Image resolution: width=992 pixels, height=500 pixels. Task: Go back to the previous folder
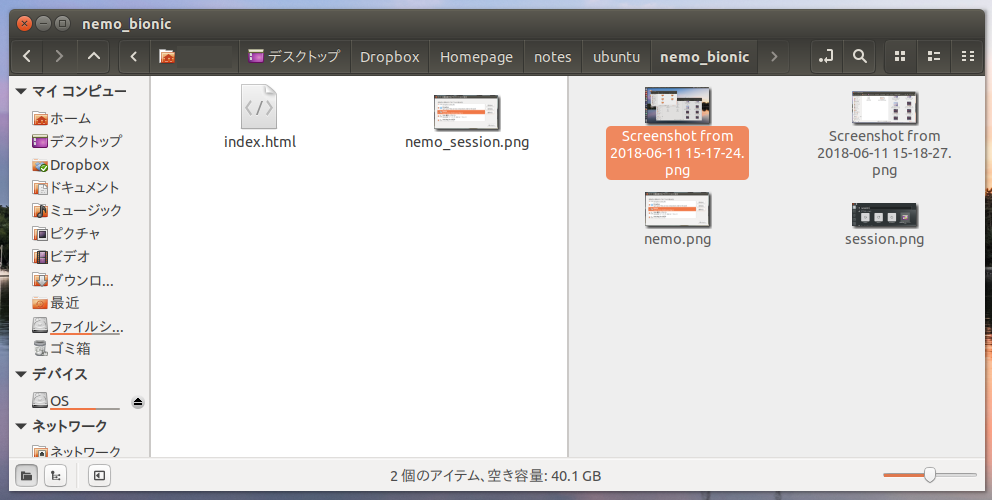[x=27, y=56]
